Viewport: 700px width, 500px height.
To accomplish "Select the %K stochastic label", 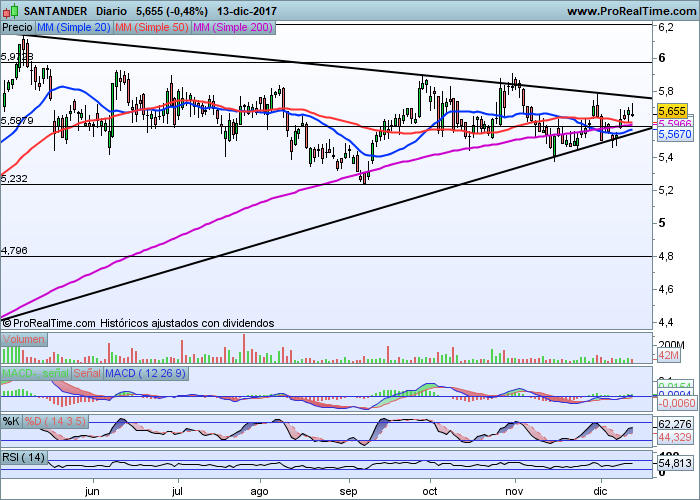I will [x=12, y=420].
